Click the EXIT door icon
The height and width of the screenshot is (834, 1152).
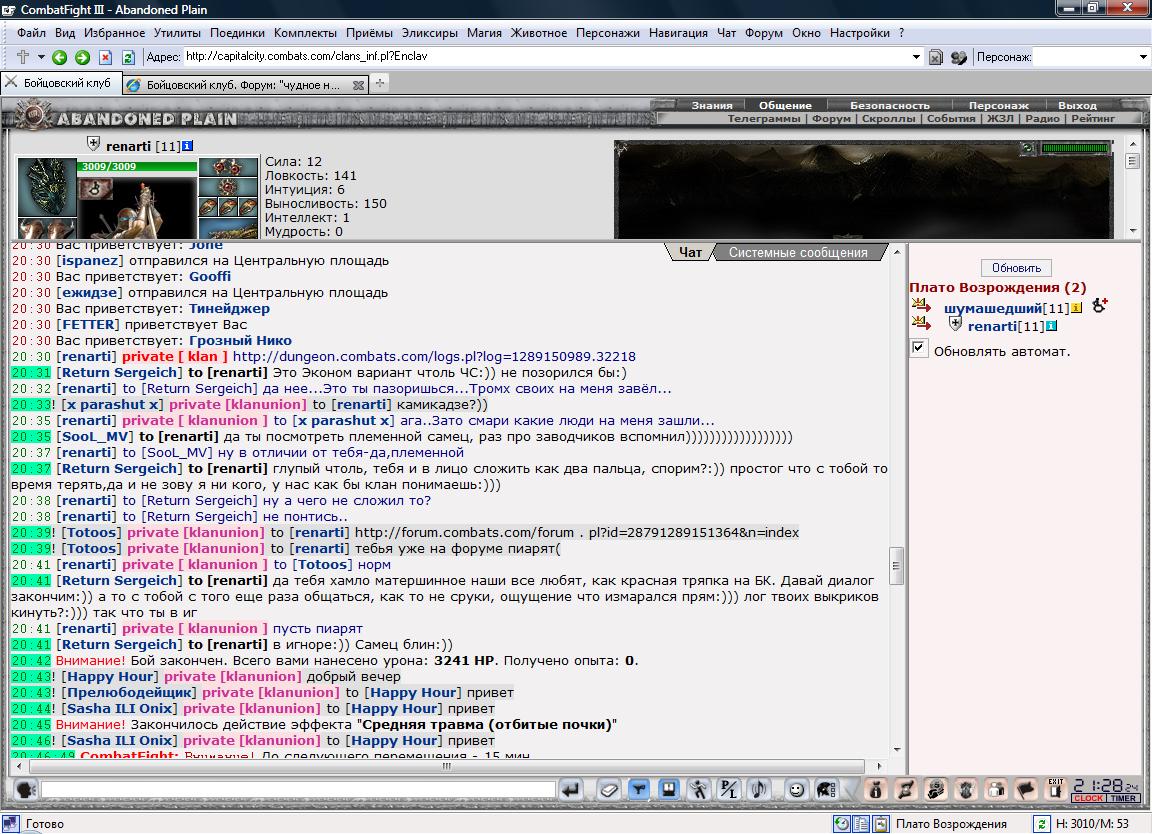pyautogui.click(x=1056, y=790)
